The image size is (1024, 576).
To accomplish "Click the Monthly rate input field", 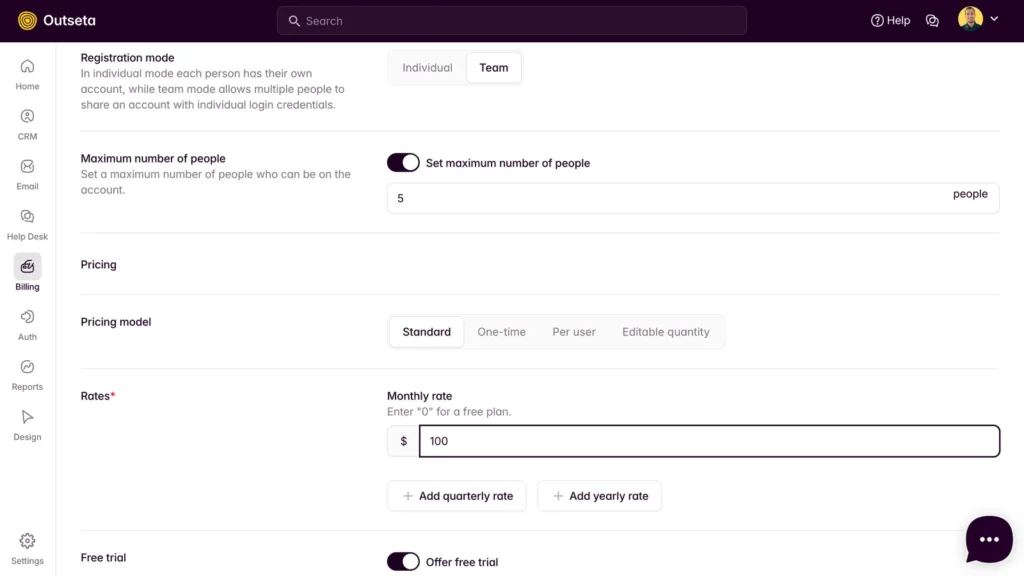I will pos(708,441).
